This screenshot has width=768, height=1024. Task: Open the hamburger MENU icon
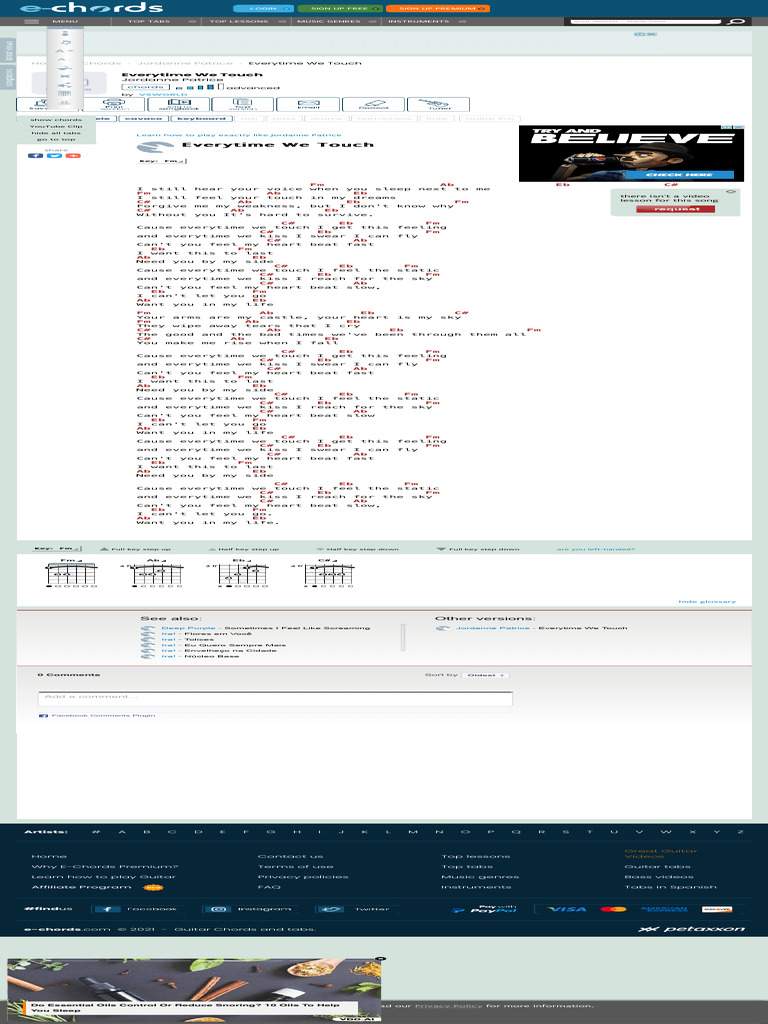(x=31, y=22)
